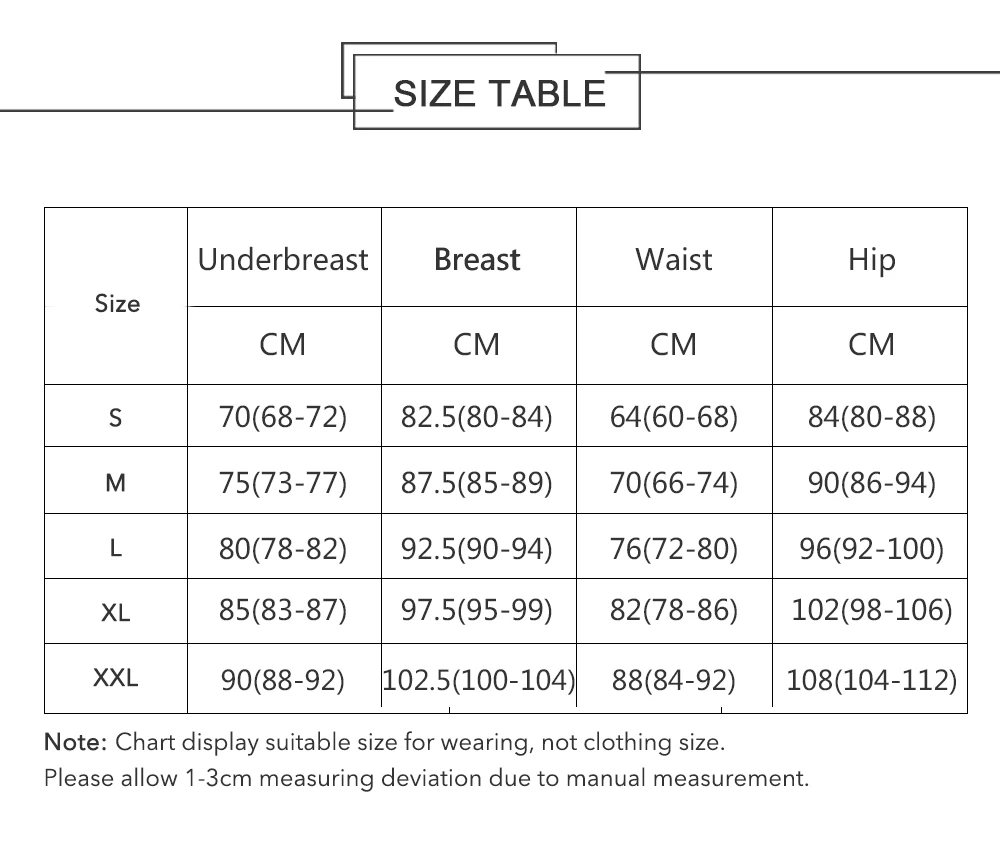Click the 108(104-112) hip cell
This screenshot has height=860, width=1000.
click(x=871, y=681)
